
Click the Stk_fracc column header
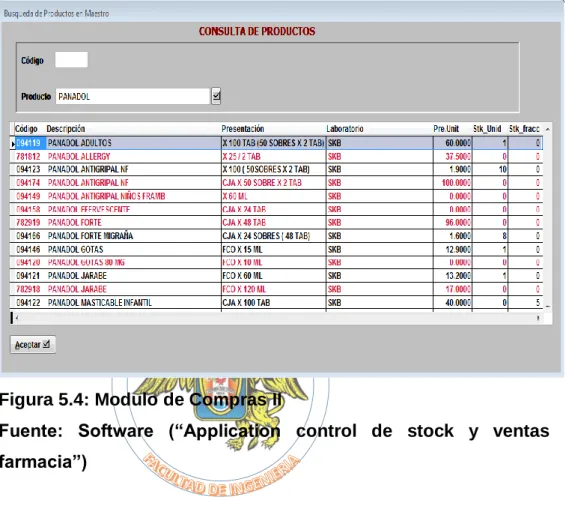[524, 129]
